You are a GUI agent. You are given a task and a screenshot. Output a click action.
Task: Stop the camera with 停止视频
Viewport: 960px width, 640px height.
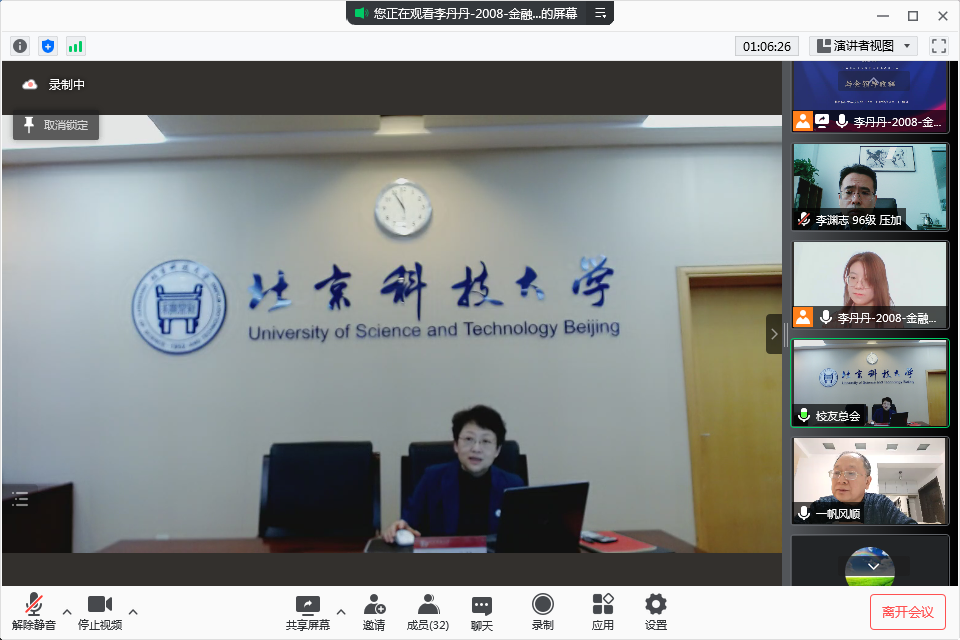coord(100,612)
